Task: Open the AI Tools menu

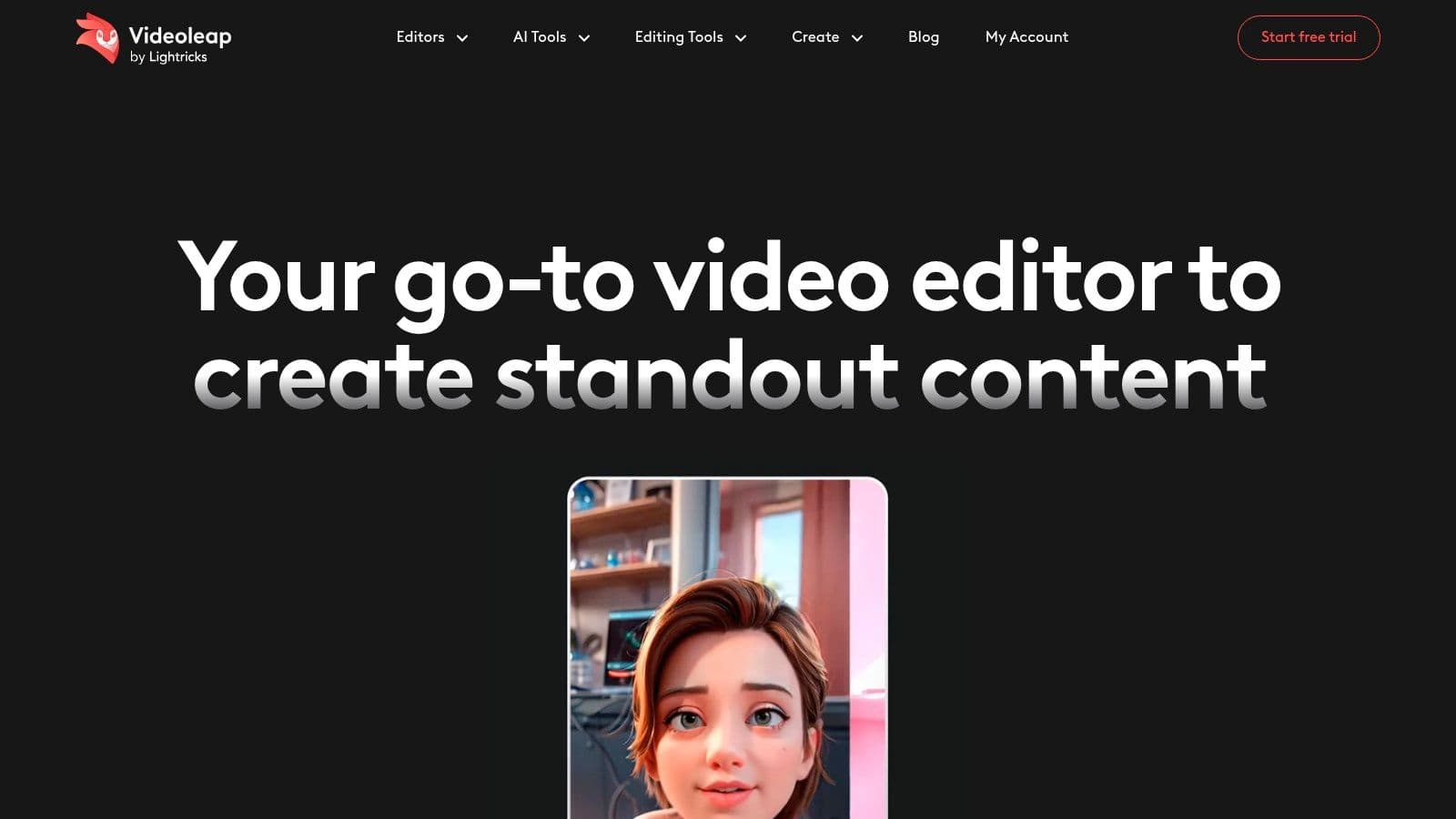Action: point(540,37)
